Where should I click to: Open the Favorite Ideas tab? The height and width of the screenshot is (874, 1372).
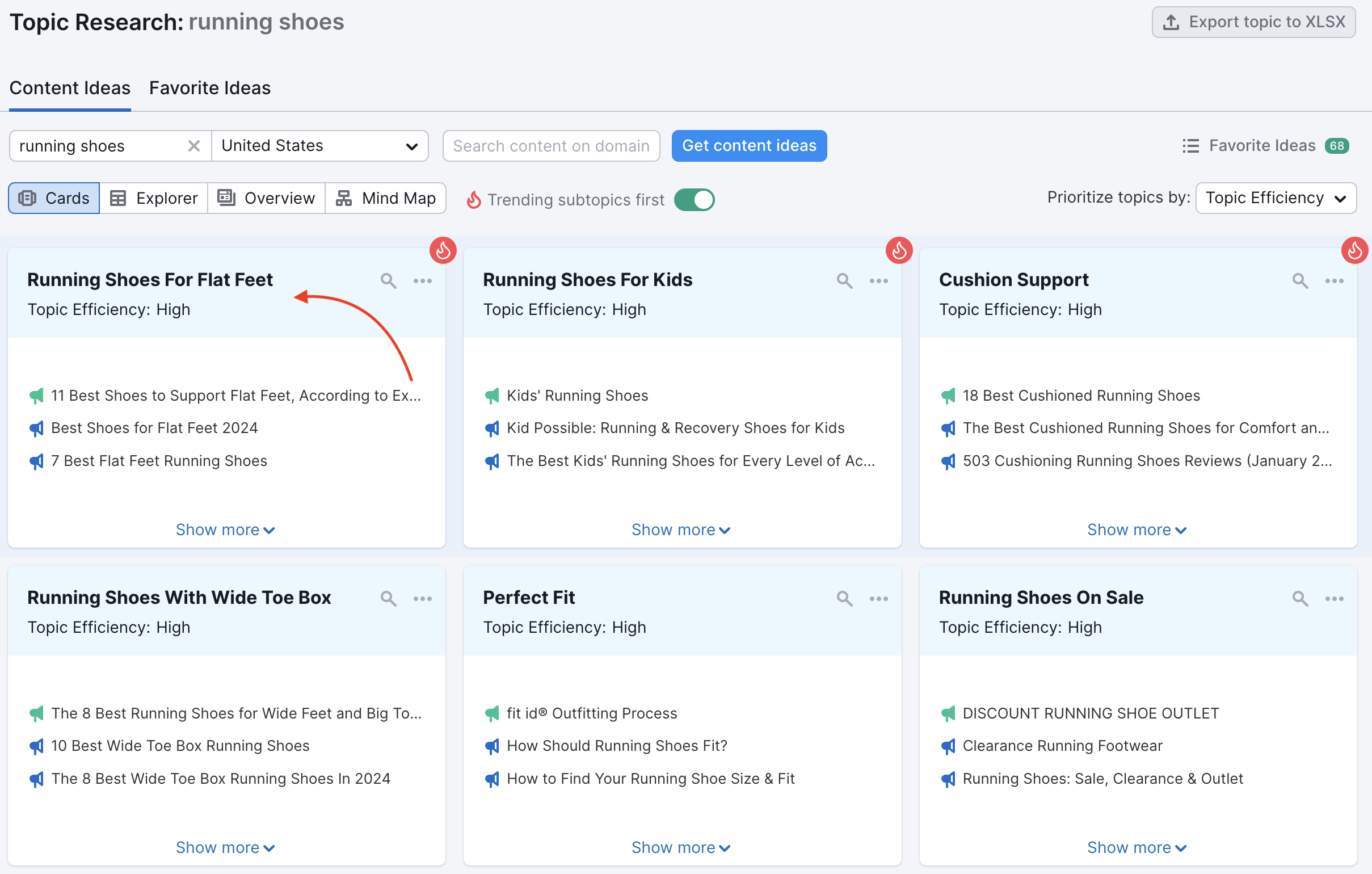(x=210, y=88)
